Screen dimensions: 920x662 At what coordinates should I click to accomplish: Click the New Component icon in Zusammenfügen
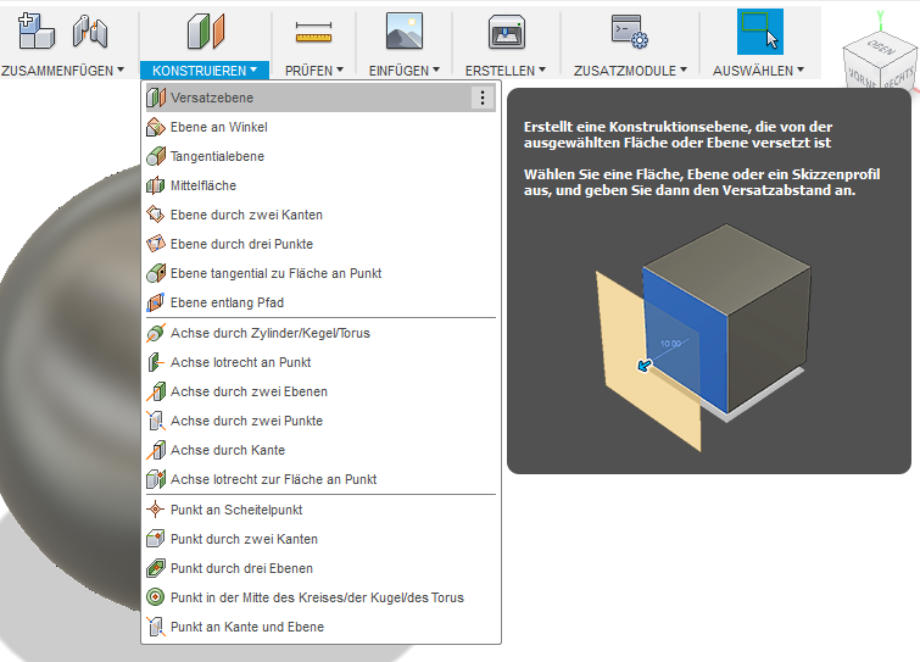tap(36, 32)
